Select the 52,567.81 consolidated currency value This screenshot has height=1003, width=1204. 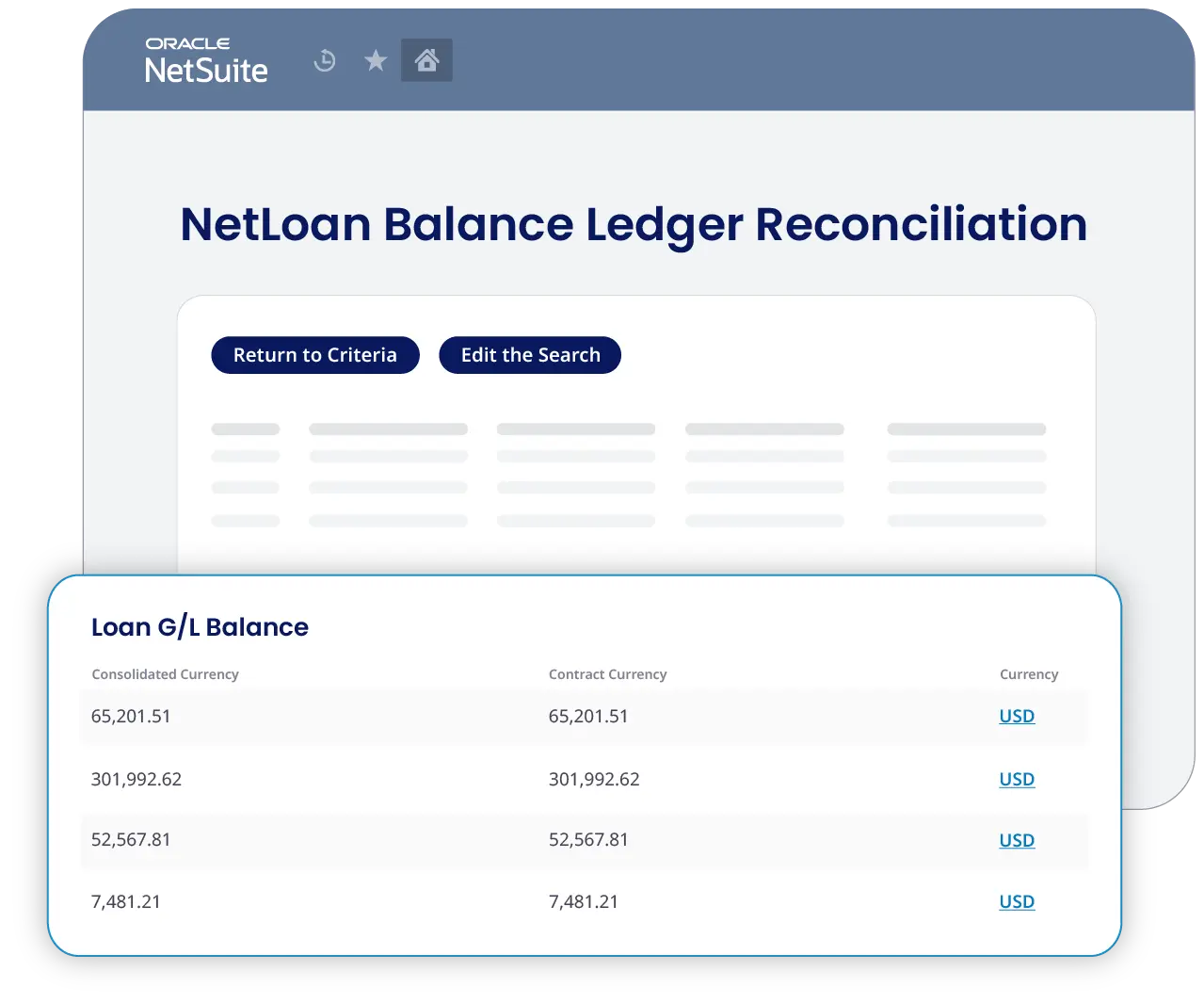[131, 840]
